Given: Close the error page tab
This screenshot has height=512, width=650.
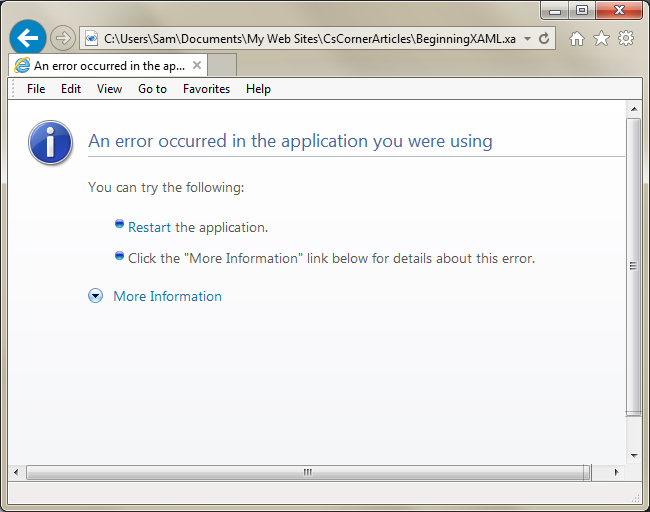Looking at the screenshot, I should coord(197,65).
